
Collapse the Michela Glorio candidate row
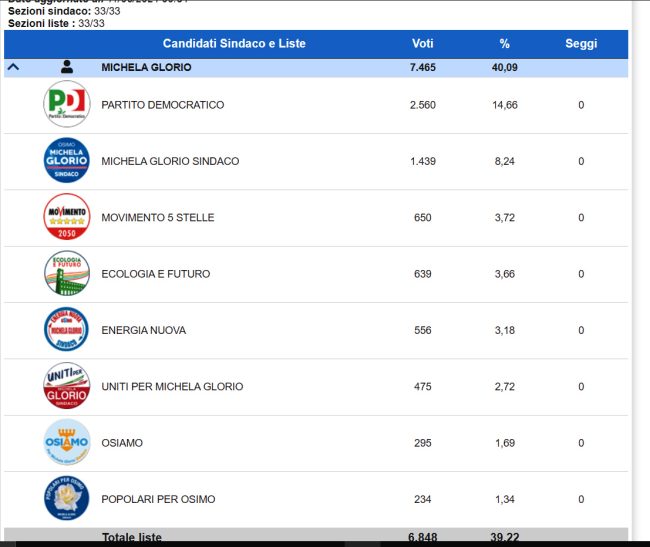pyautogui.click(x=13, y=68)
